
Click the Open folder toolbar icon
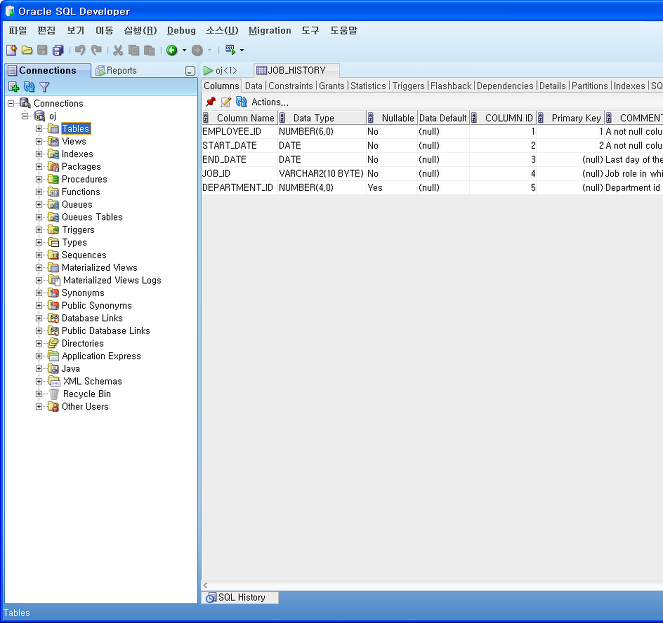[x=27, y=50]
